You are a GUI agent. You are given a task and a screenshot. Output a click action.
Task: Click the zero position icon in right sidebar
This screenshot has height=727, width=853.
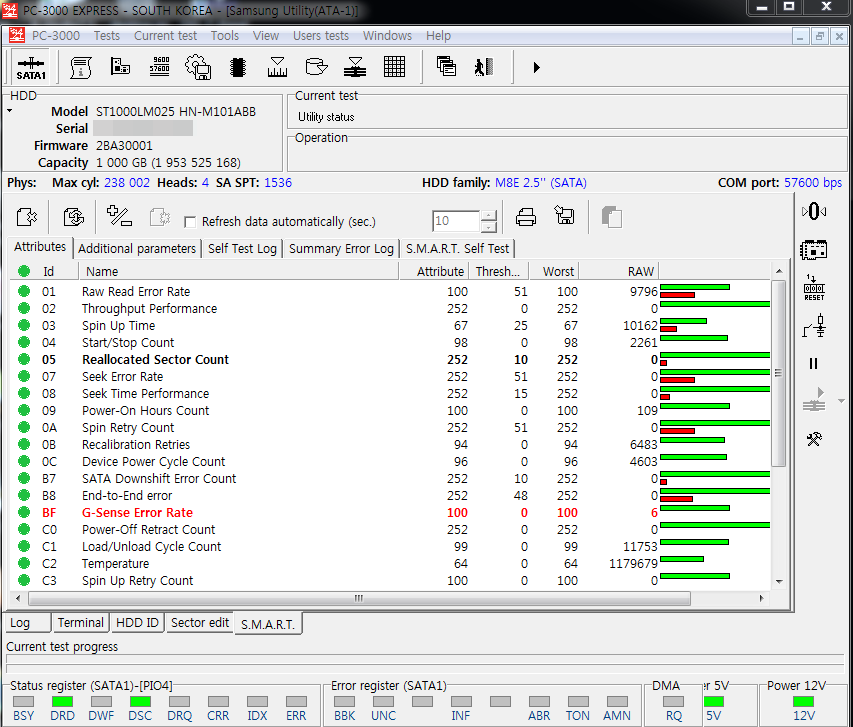pos(814,211)
